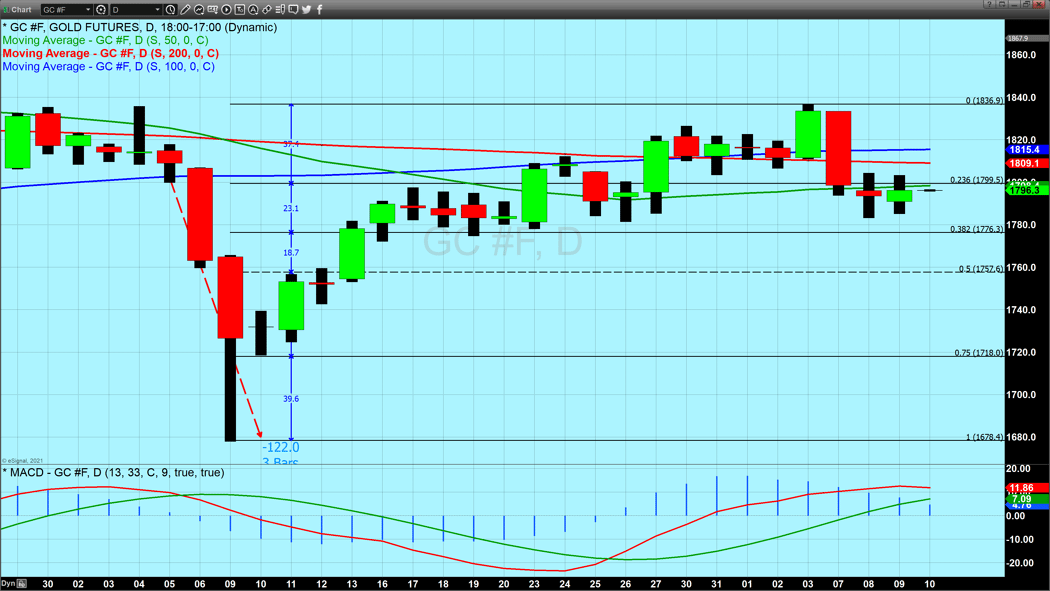This screenshot has width=1050, height=591.
Task: Click the list with pen icon
Action: [x=280, y=9]
